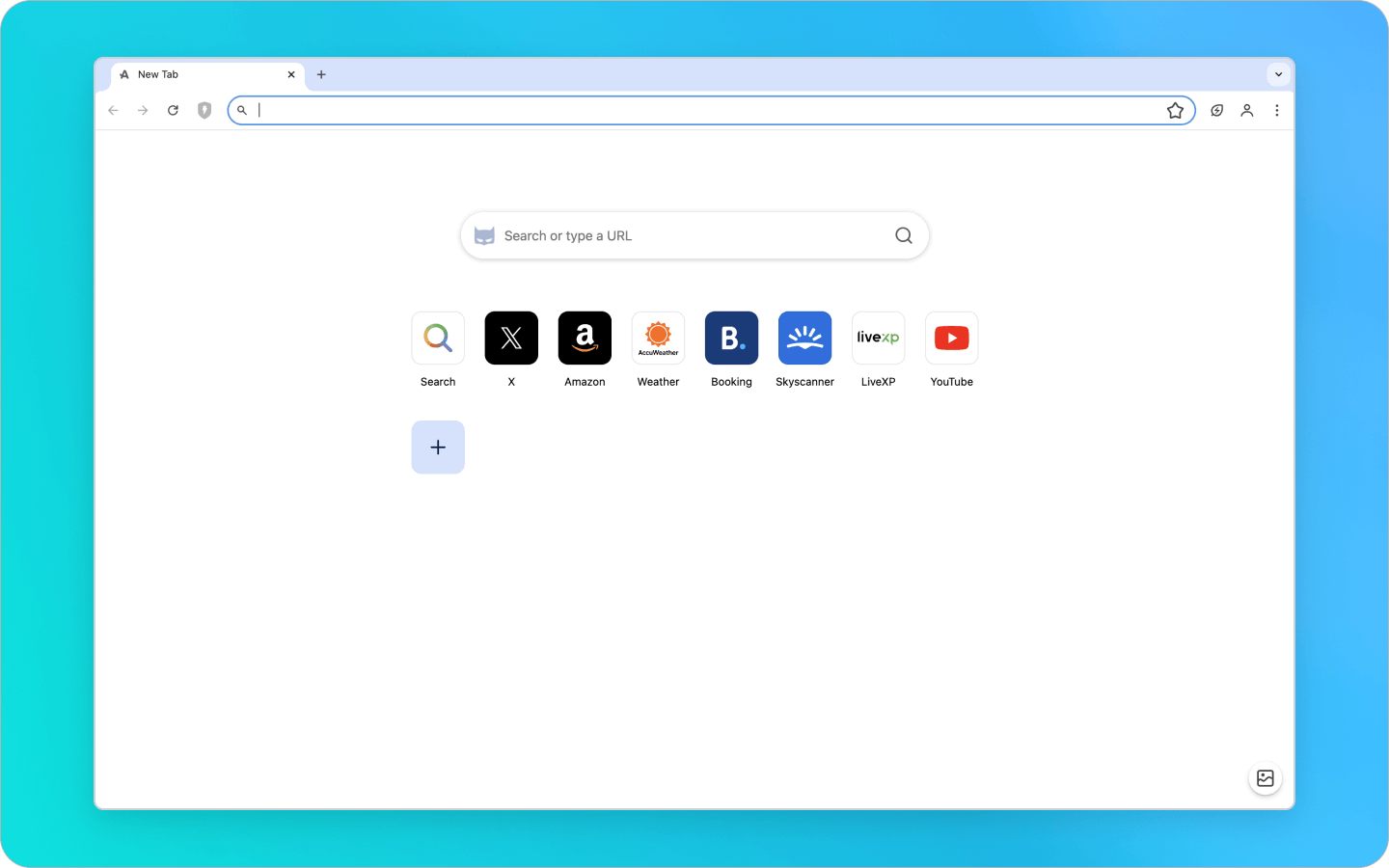Click the shield privacy protection icon

(204, 110)
